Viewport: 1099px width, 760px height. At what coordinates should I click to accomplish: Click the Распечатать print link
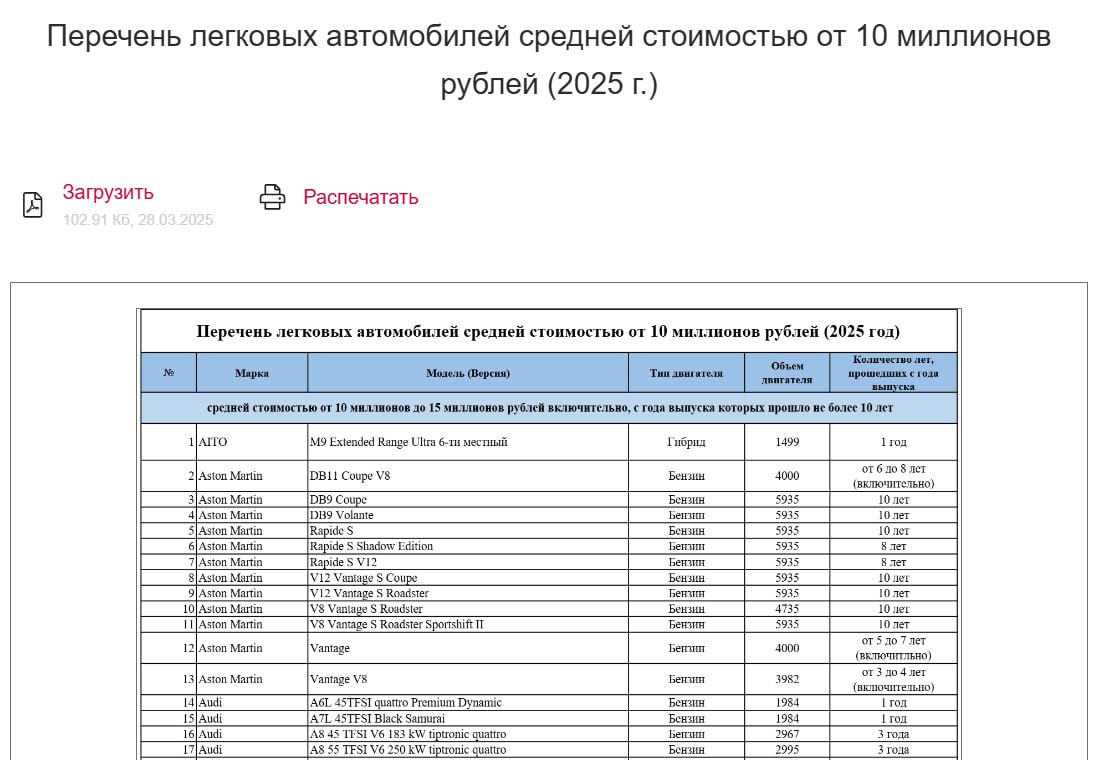click(x=360, y=197)
